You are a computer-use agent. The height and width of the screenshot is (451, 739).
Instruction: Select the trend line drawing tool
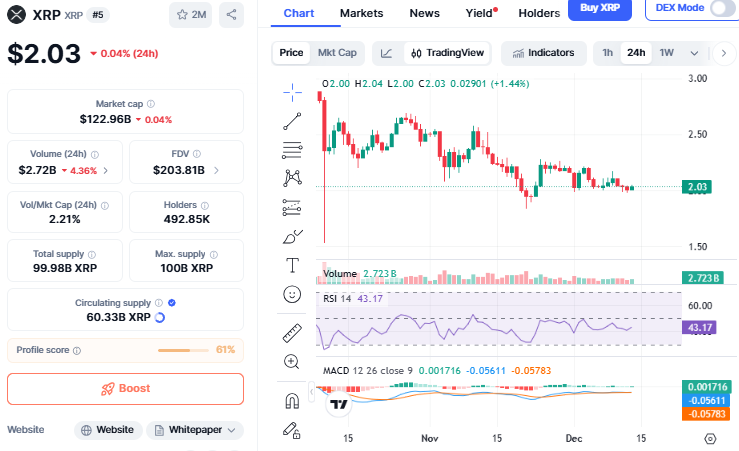[292, 121]
